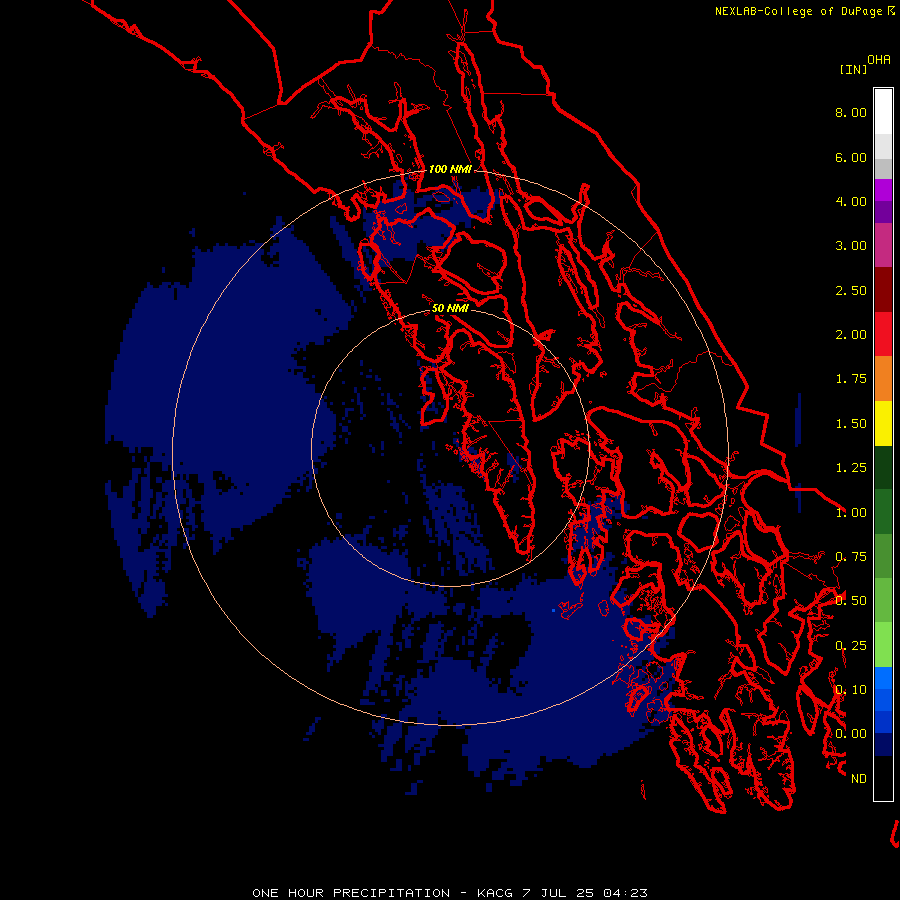Image resolution: width=900 pixels, height=900 pixels.
Task: Pick the bright red legend swatch
Action: (883, 334)
